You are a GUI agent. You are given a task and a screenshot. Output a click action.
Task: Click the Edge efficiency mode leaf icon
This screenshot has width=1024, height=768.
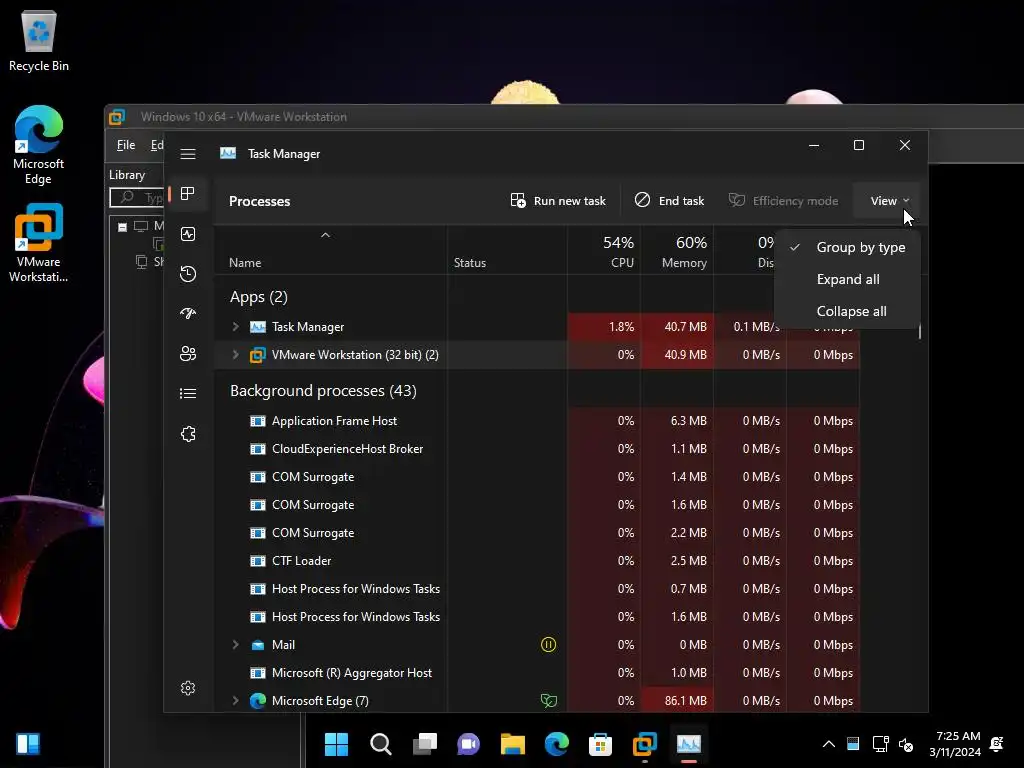[549, 701]
